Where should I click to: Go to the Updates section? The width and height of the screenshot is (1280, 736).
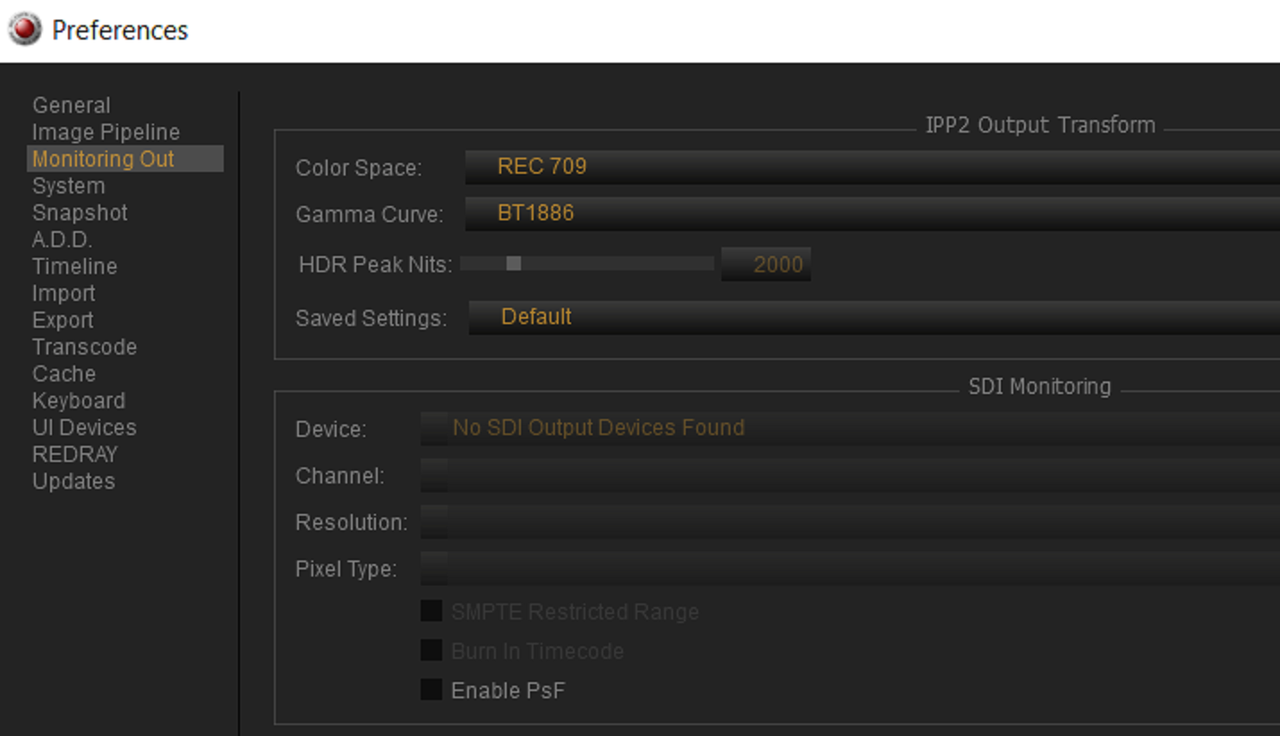pyautogui.click(x=74, y=482)
